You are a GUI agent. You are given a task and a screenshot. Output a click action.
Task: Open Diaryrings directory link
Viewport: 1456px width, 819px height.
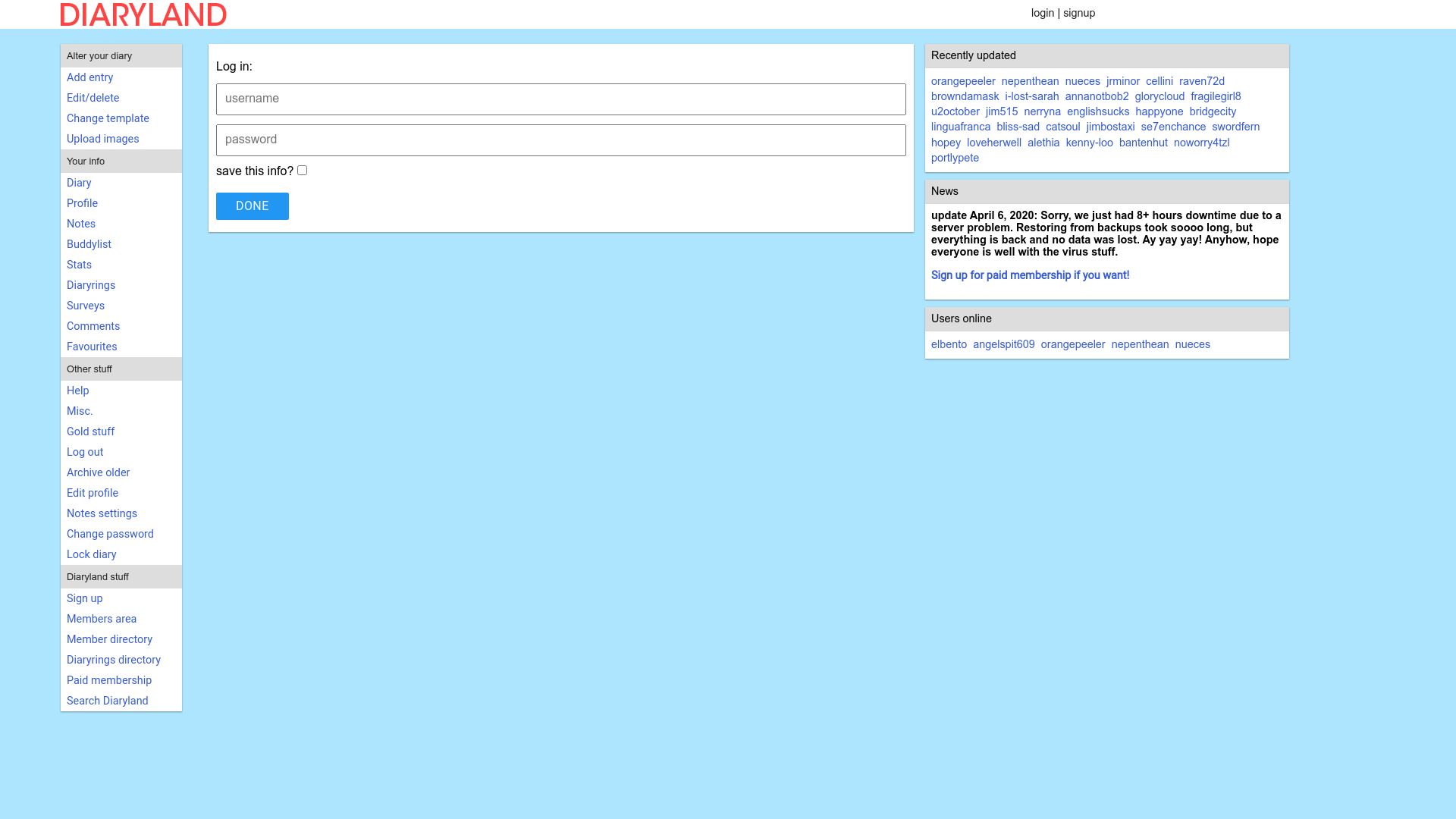(114, 660)
